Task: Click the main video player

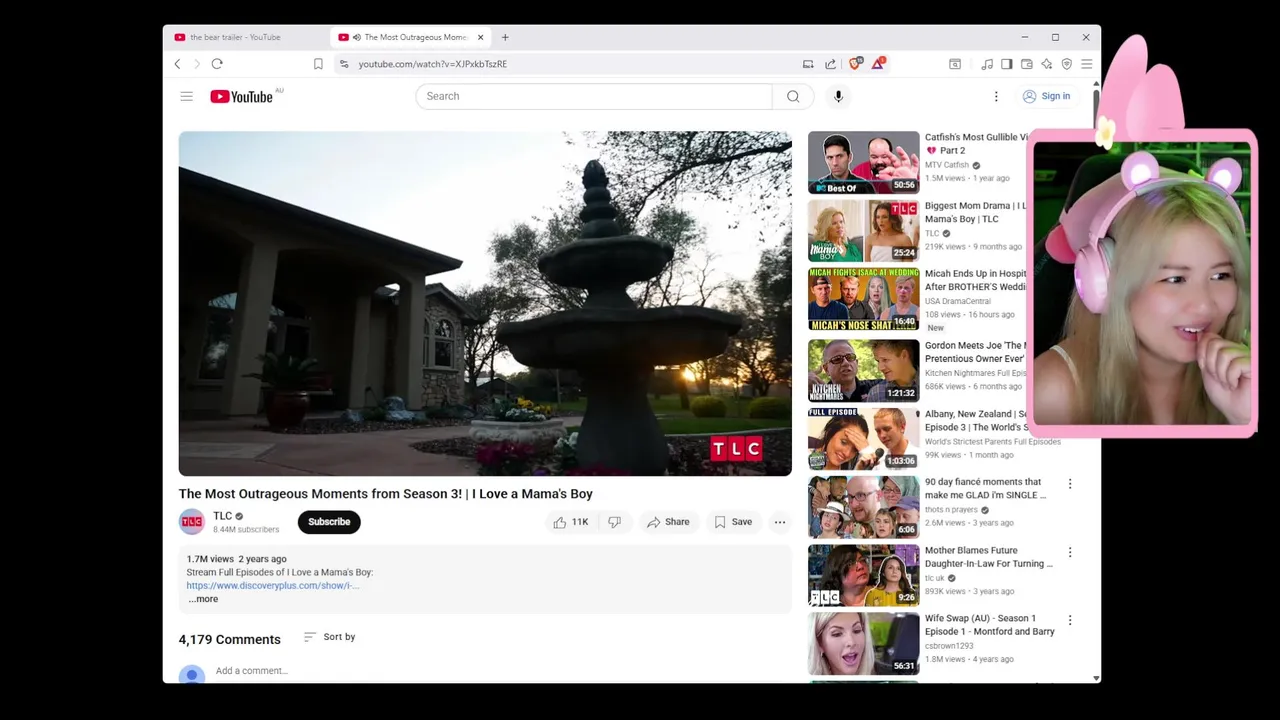Action: [x=485, y=303]
